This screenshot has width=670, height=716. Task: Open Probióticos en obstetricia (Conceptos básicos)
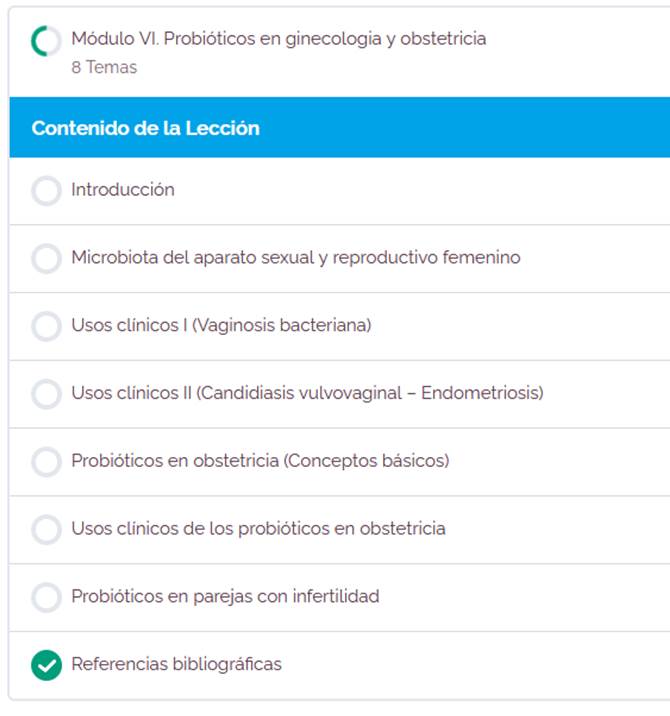(260, 461)
